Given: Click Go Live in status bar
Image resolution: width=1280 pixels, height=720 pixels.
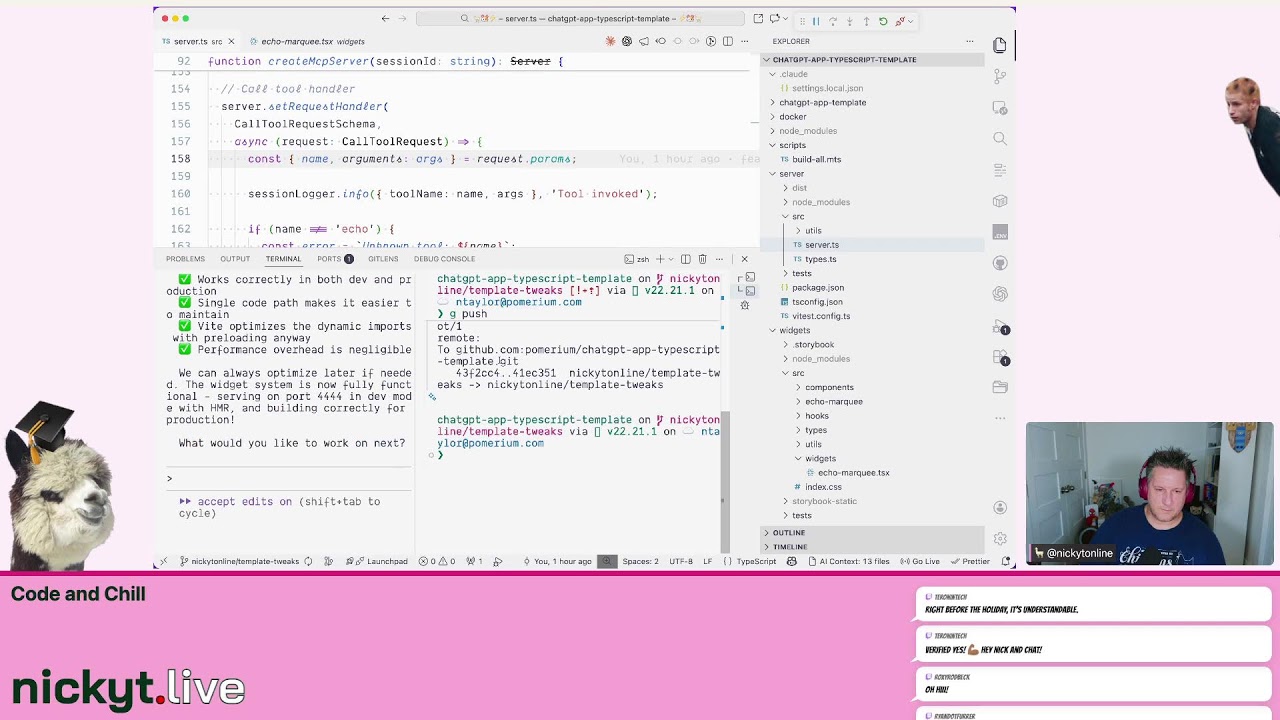Looking at the screenshot, I should 919,562.
